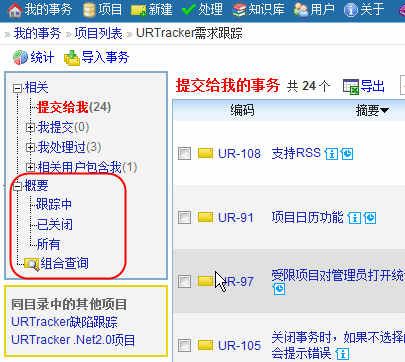
Task: Open the 关于 top menu
Action: [372, 10]
